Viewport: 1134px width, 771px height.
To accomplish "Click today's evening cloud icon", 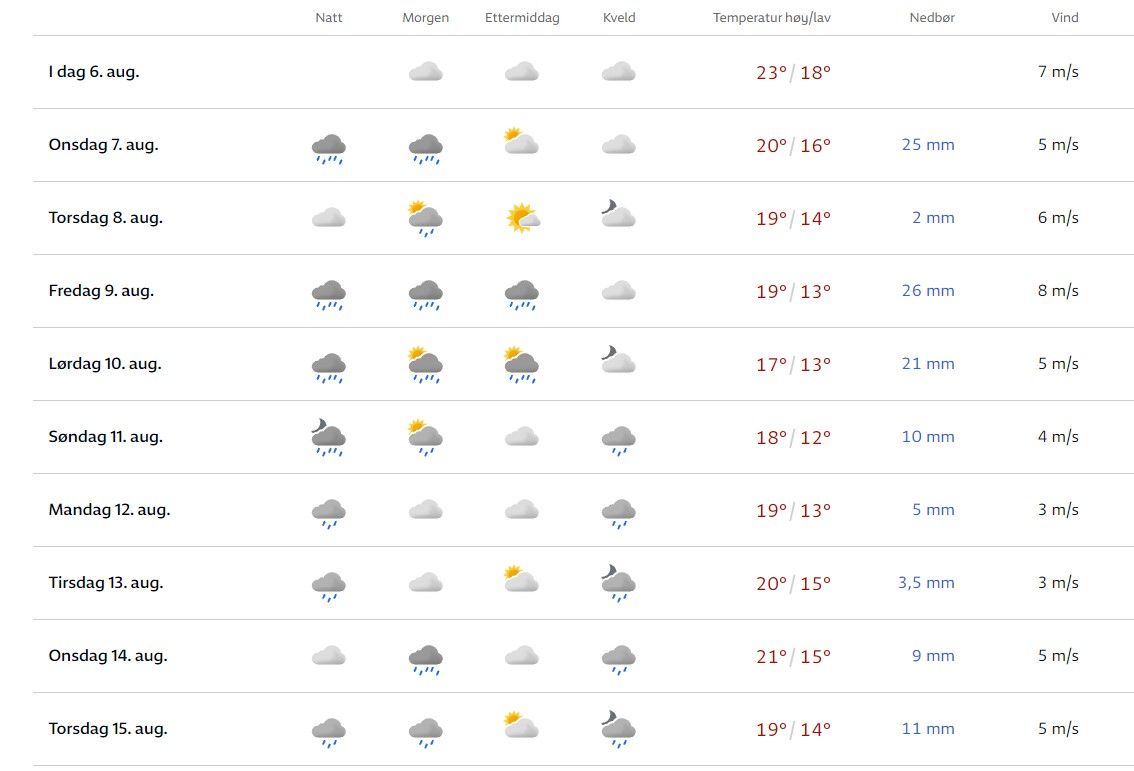I will pyautogui.click(x=618, y=72).
